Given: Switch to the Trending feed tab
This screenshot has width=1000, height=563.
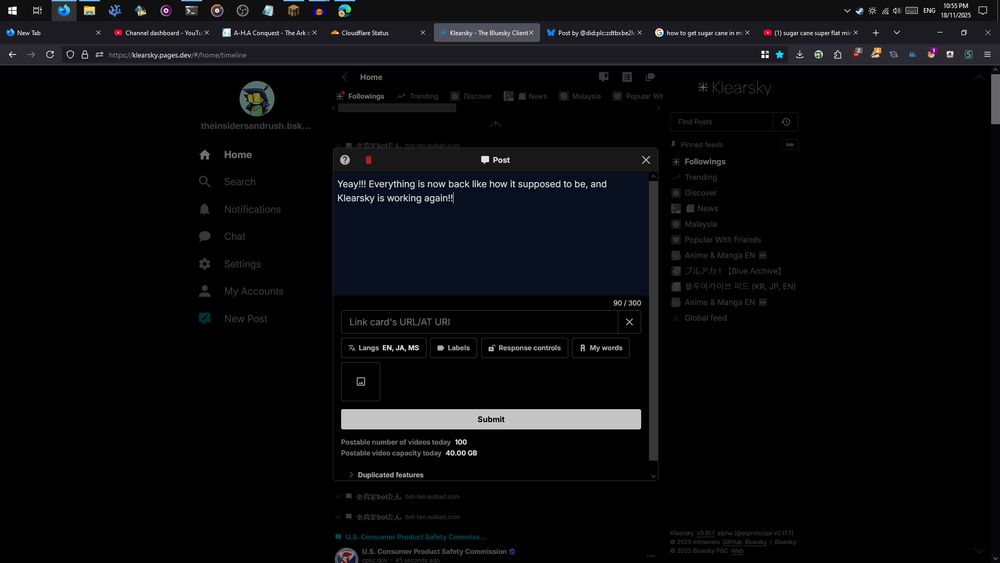Looking at the screenshot, I should pos(417,96).
